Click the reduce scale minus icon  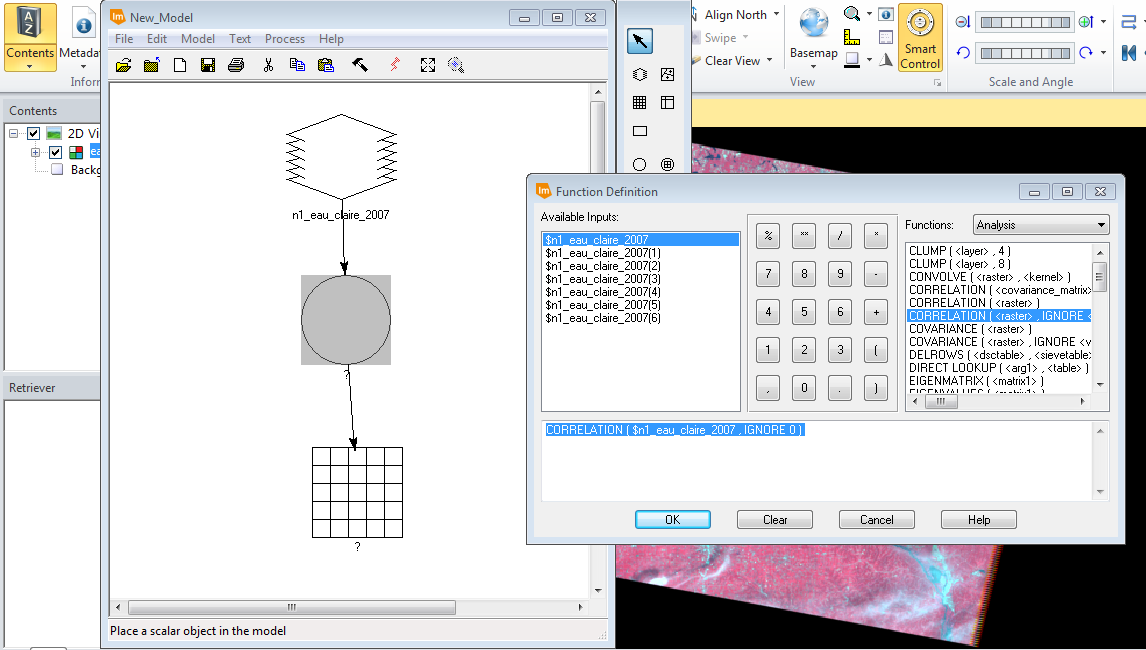[963, 22]
